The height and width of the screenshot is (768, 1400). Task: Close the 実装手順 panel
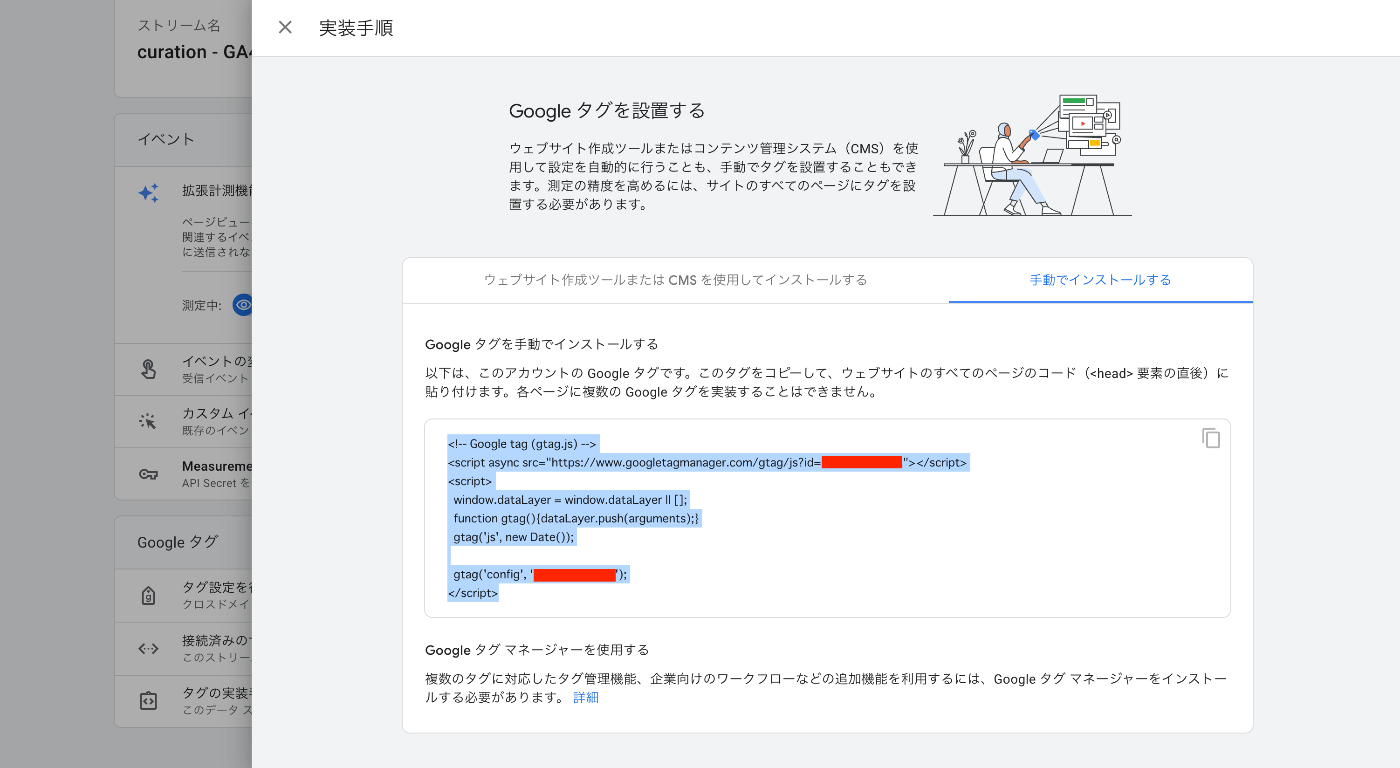pyautogui.click(x=285, y=28)
